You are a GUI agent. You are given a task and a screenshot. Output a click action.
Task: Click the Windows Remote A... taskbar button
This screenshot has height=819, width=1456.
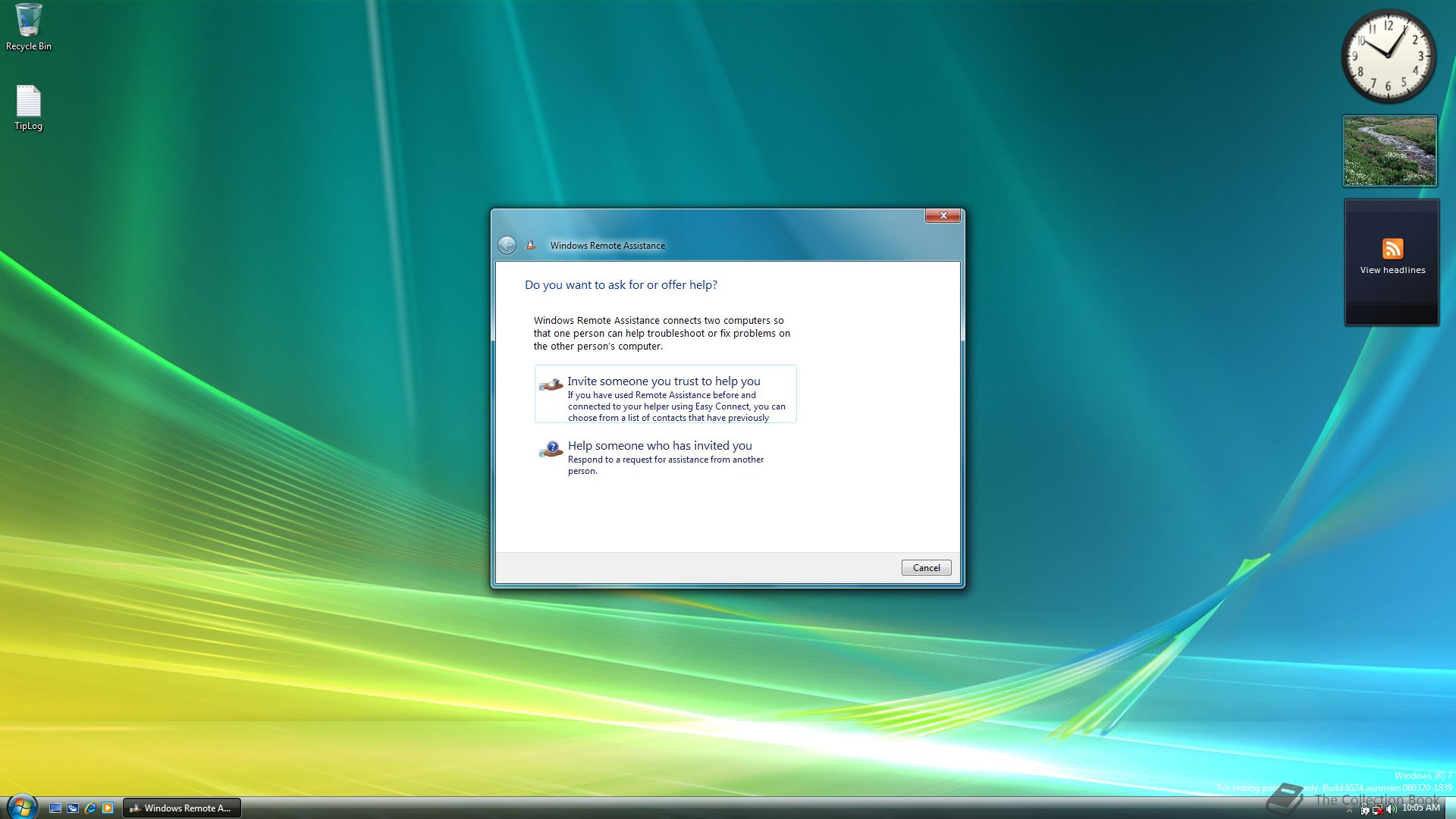(x=182, y=808)
